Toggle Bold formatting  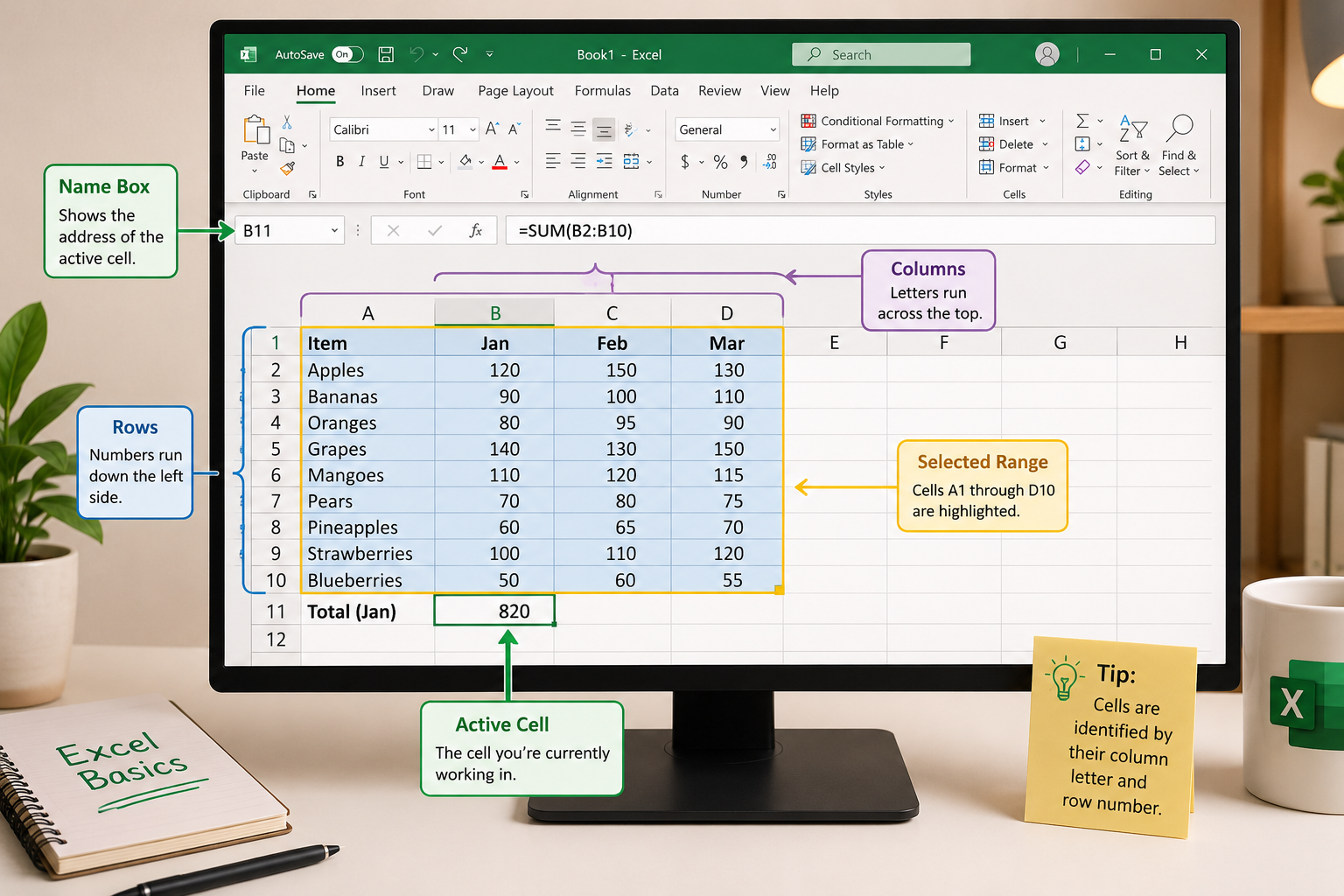[339, 161]
